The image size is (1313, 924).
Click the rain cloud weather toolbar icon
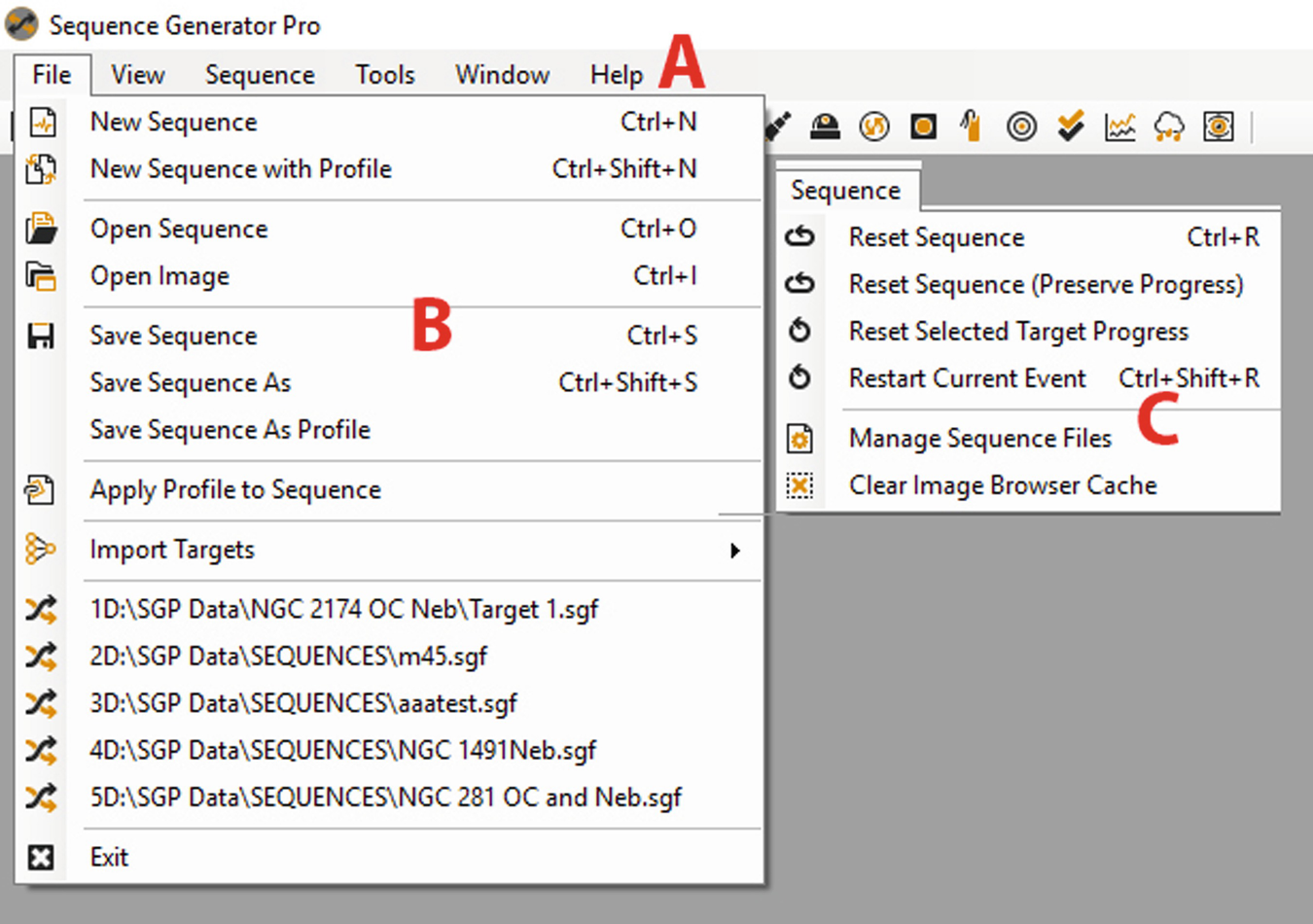[x=1169, y=126]
